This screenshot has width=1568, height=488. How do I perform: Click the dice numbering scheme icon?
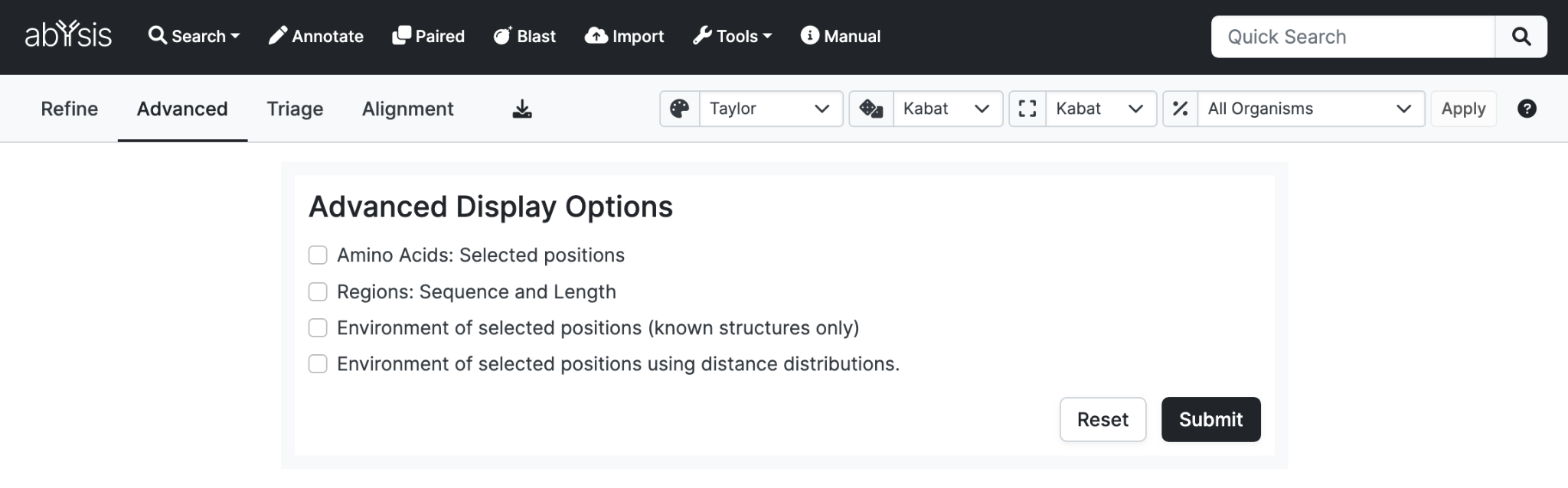871,109
